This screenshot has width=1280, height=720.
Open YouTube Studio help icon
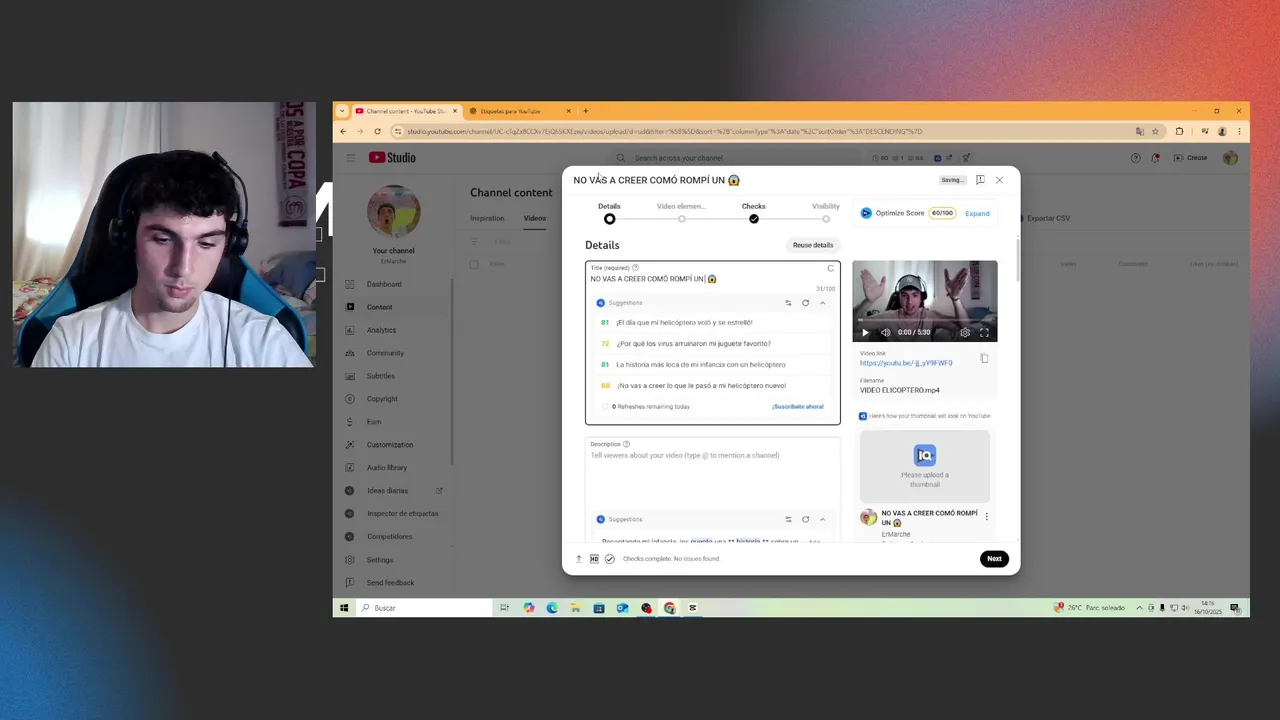click(x=1135, y=158)
